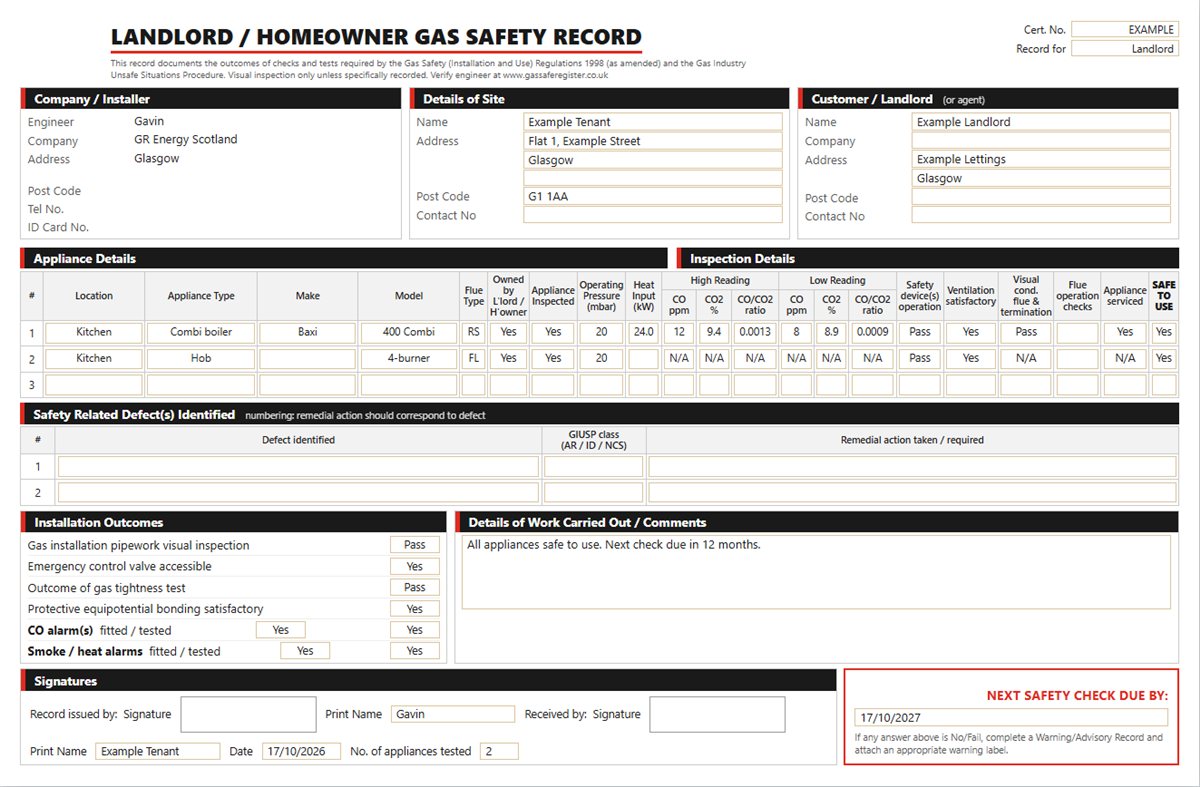Screen dimensions: 1200x787
Task: Click the work comments text area
Action: point(816,572)
